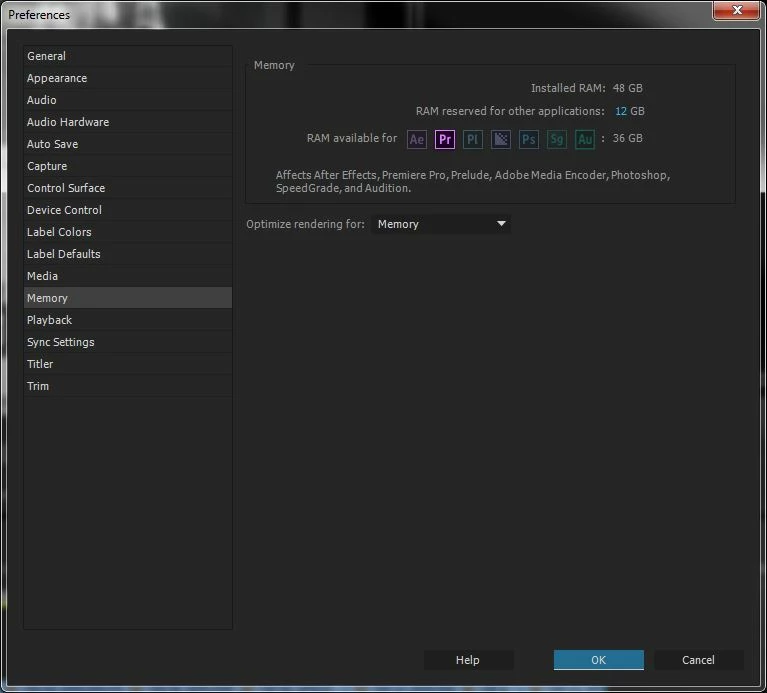This screenshot has height=693, width=767.
Task: Select the Titler category
Action: point(128,364)
